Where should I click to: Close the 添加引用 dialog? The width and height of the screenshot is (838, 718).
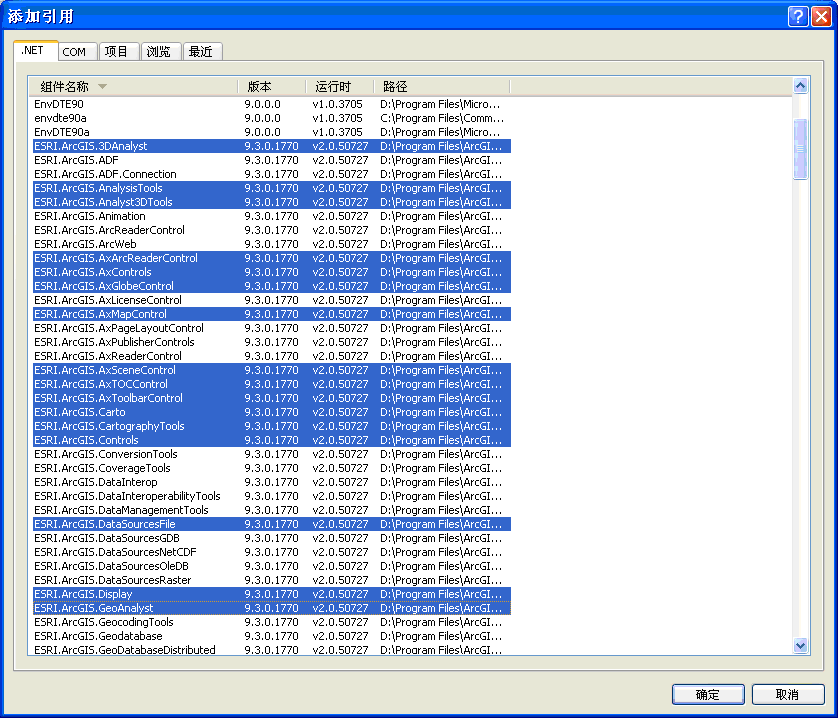[821, 16]
